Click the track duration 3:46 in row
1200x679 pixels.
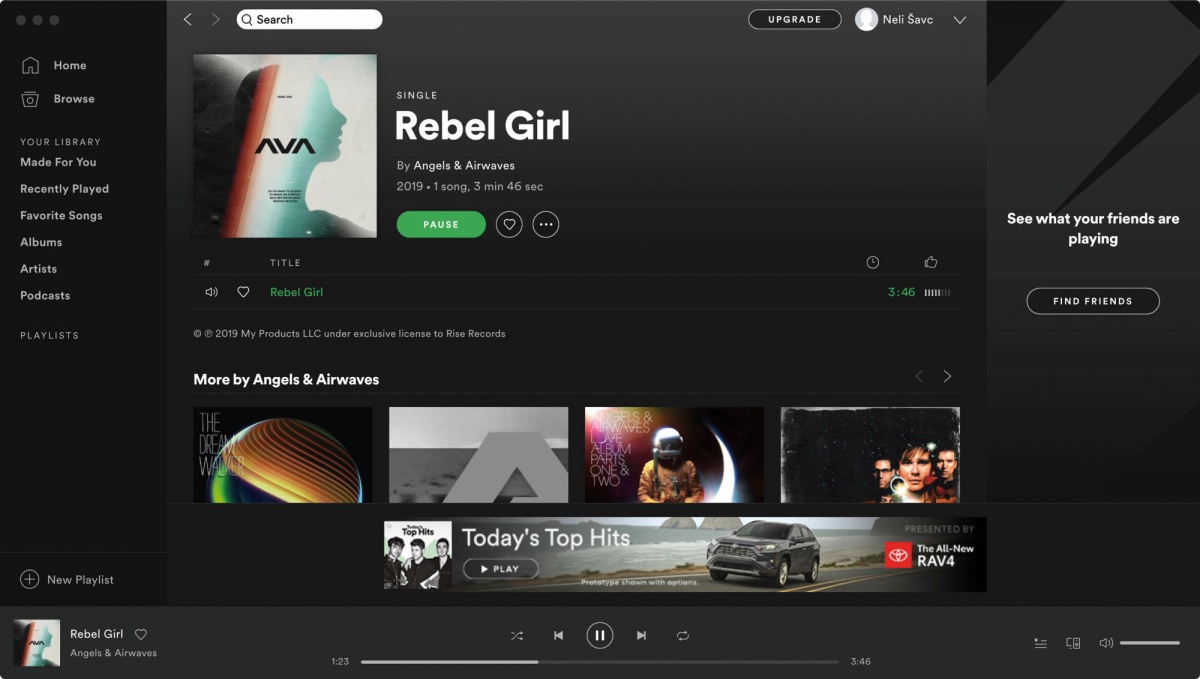tap(901, 293)
